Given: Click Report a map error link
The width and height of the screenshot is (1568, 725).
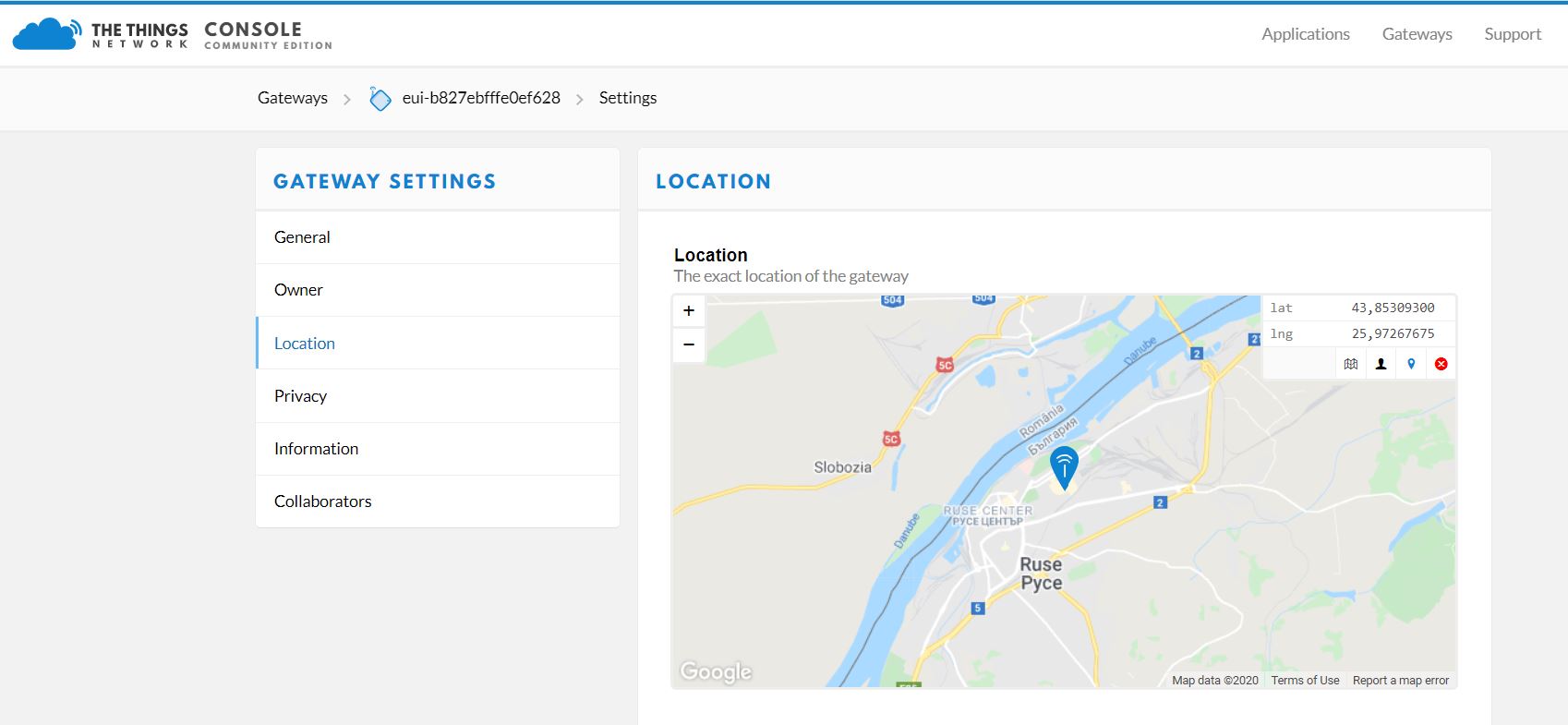Looking at the screenshot, I should pos(1400,681).
